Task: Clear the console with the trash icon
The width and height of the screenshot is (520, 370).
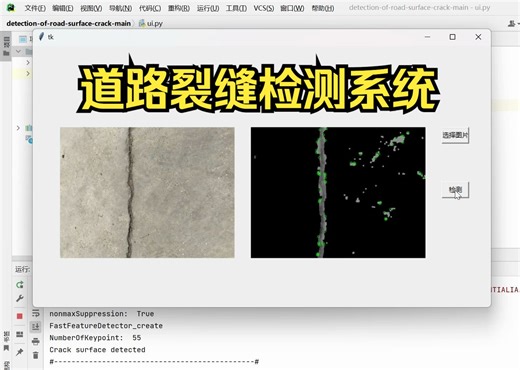Action: [36, 355]
